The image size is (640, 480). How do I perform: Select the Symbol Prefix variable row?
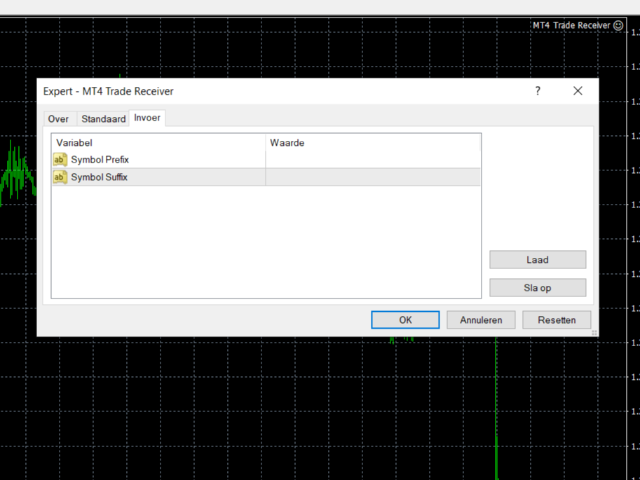[266, 160]
